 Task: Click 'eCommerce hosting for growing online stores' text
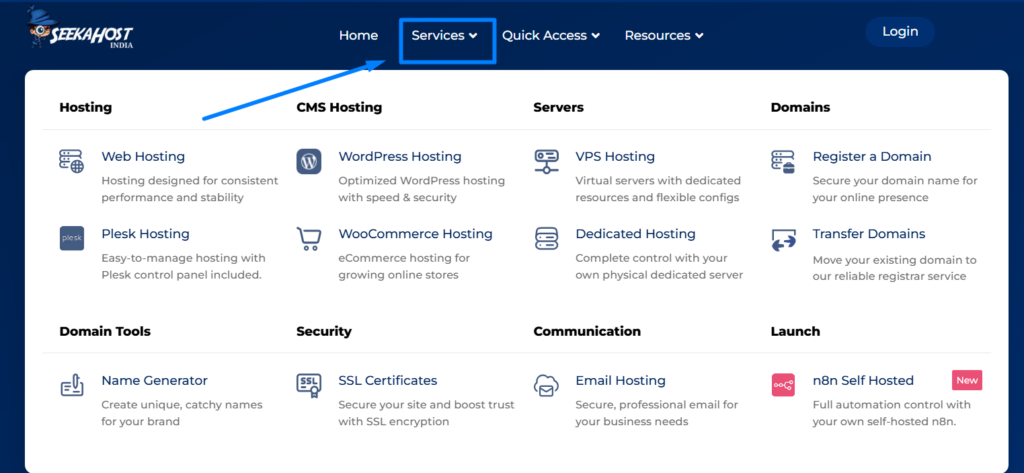404,267
